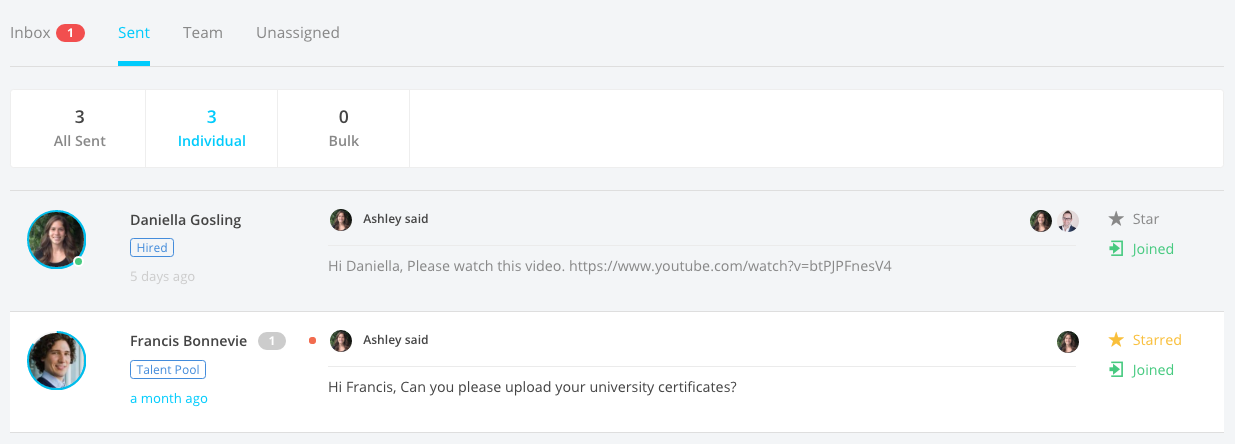This screenshot has height=444, width=1235.
Task: Filter by Bulk messages
Action: click(344, 129)
